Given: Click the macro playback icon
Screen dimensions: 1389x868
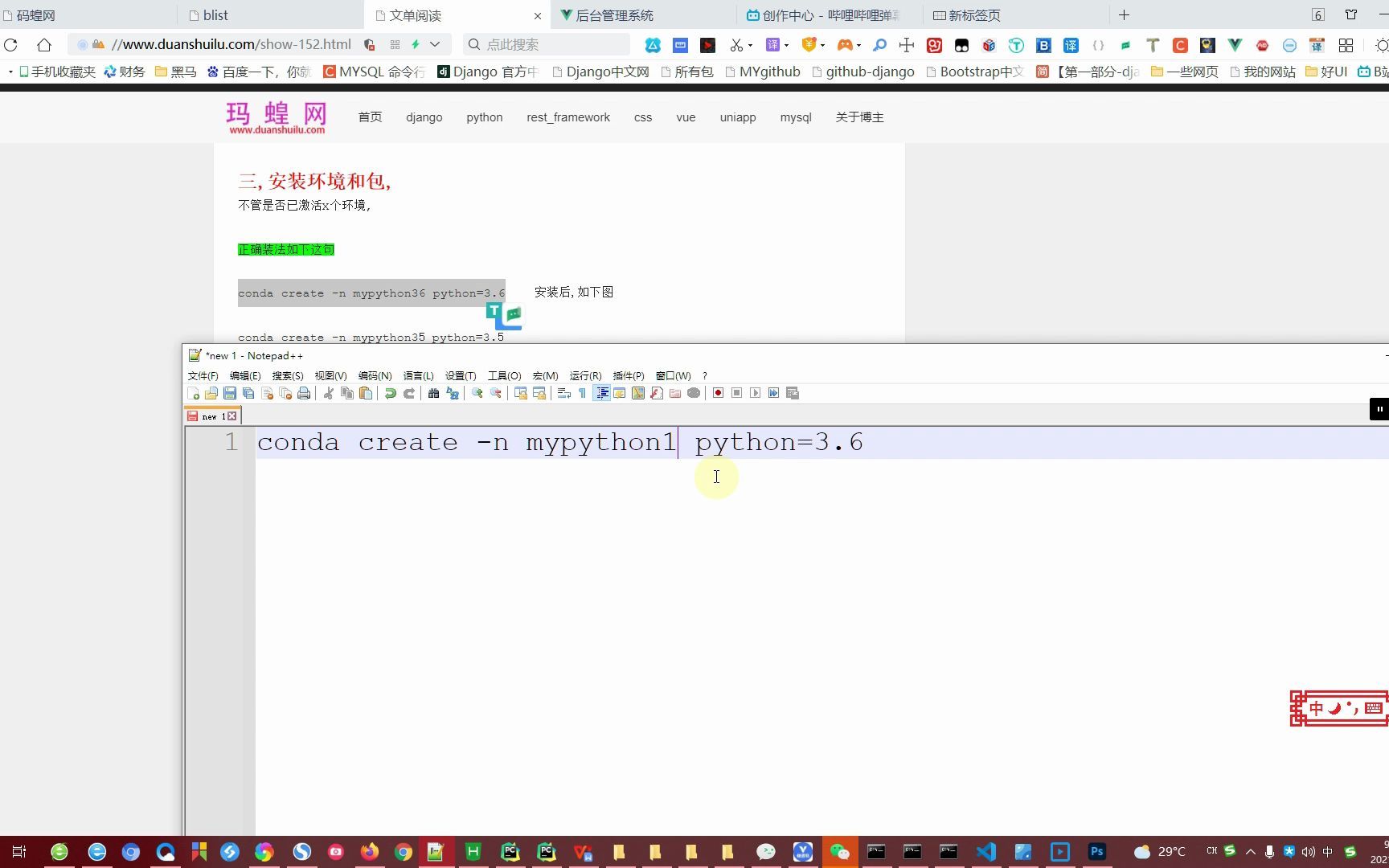Looking at the screenshot, I should pyautogui.click(x=755, y=393).
